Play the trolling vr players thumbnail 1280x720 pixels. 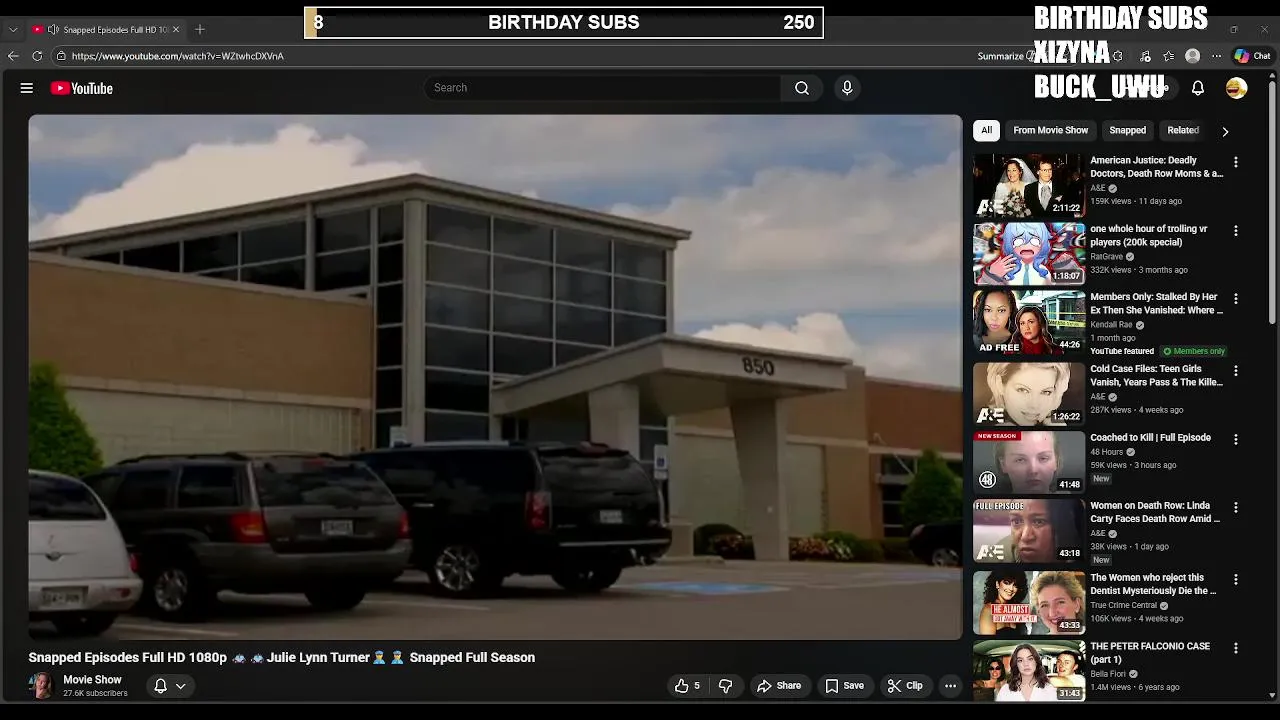(1029, 253)
